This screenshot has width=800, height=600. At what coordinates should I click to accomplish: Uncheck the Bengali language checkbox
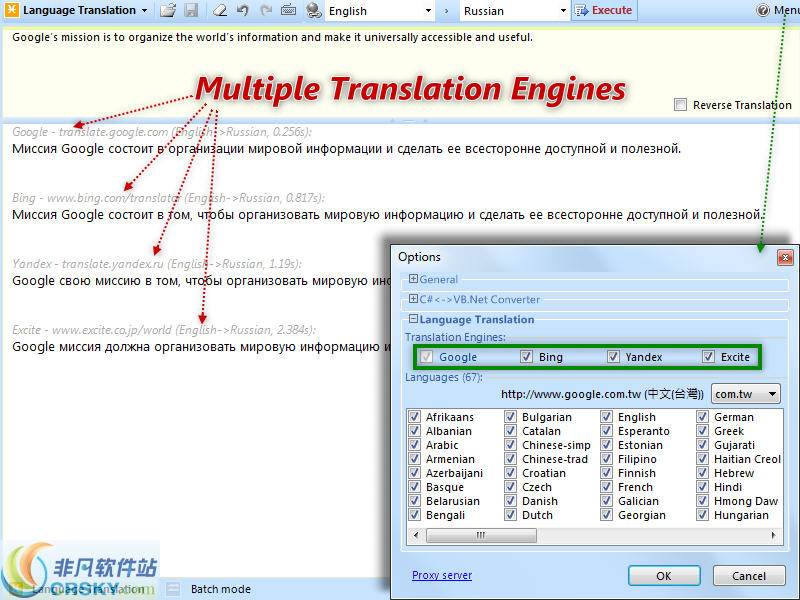414,514
